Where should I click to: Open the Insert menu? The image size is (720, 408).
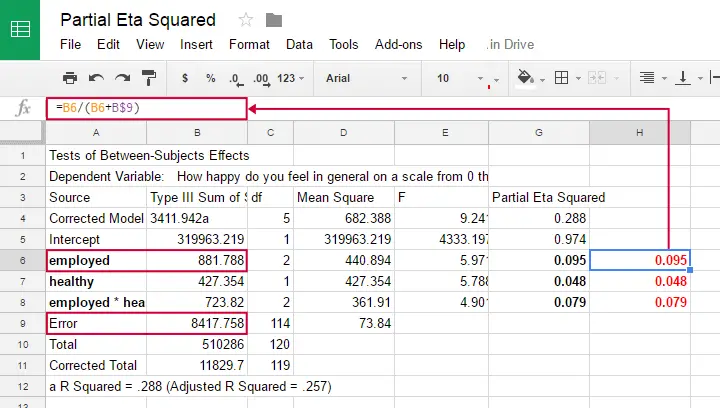(x=196, y=45)
